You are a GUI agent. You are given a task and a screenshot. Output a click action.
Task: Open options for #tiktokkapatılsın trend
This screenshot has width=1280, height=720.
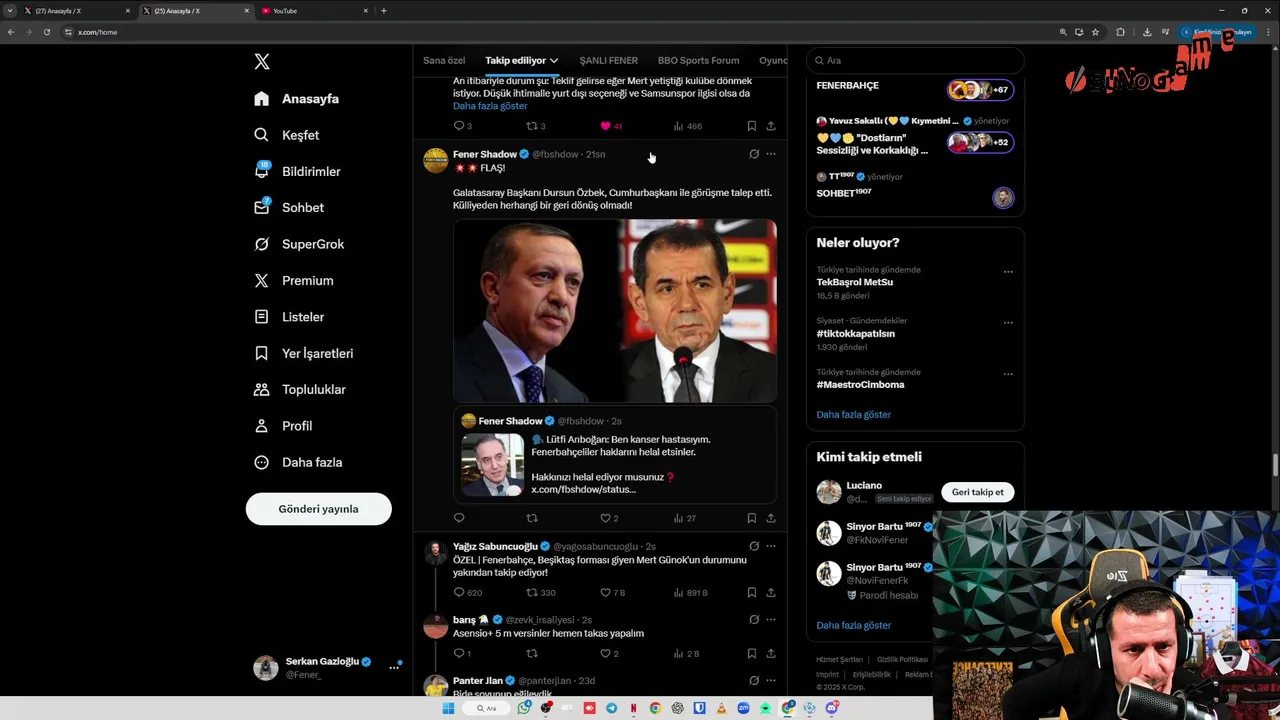1008,323
